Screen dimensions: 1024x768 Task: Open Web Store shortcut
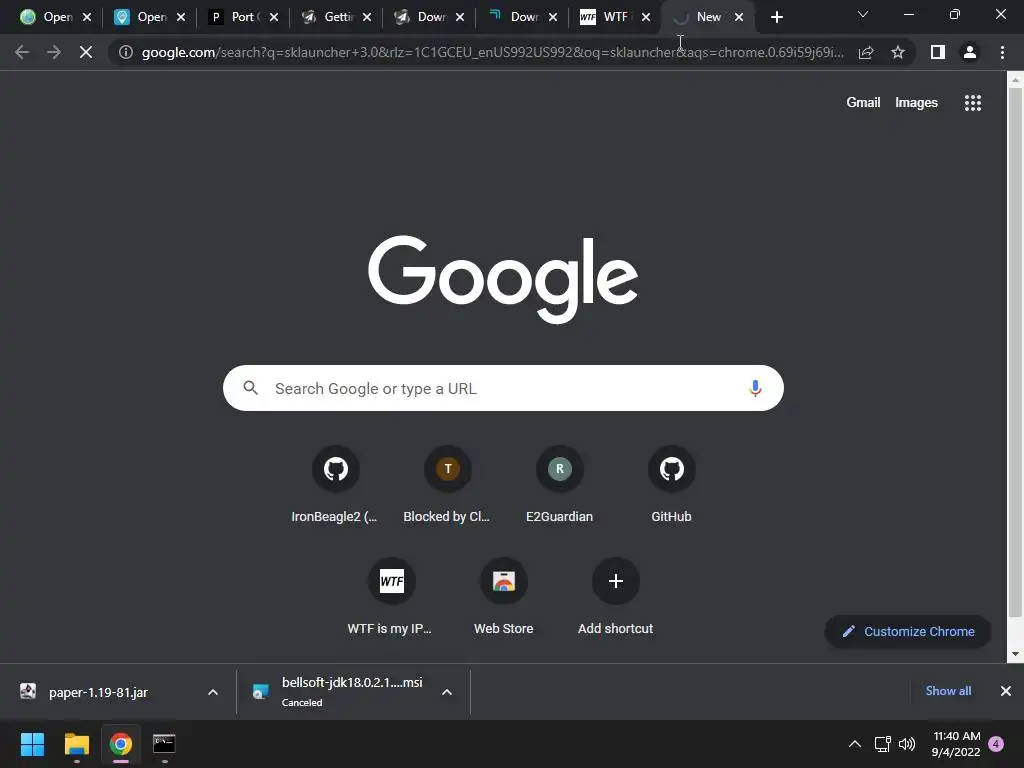[504, 597]
